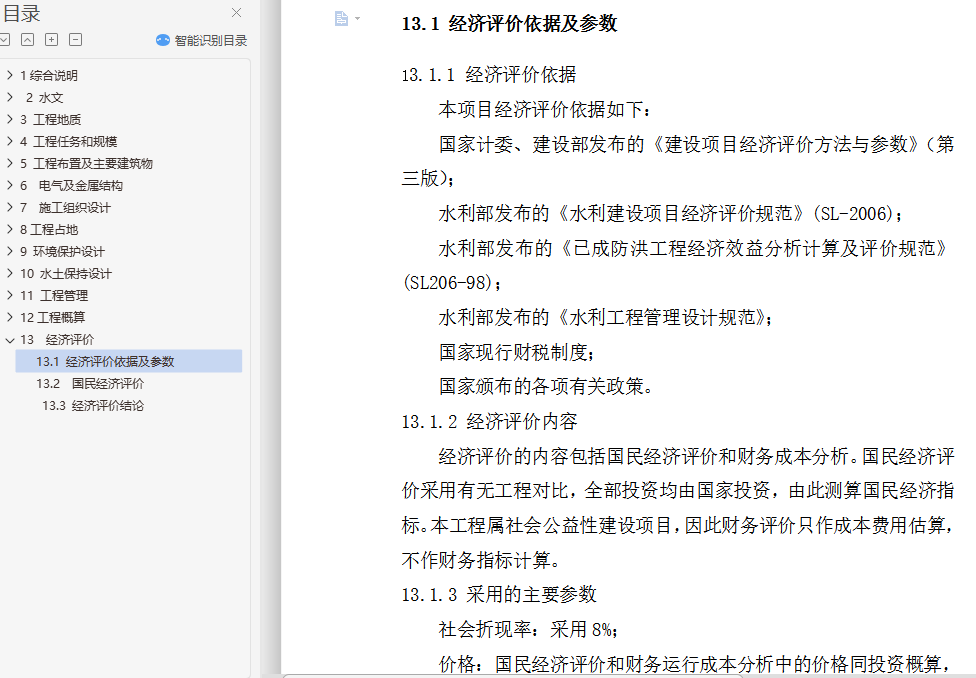Expand the 3 工程地质 chapter
This screenshot has height=678, width=976.
coord(9,119)
